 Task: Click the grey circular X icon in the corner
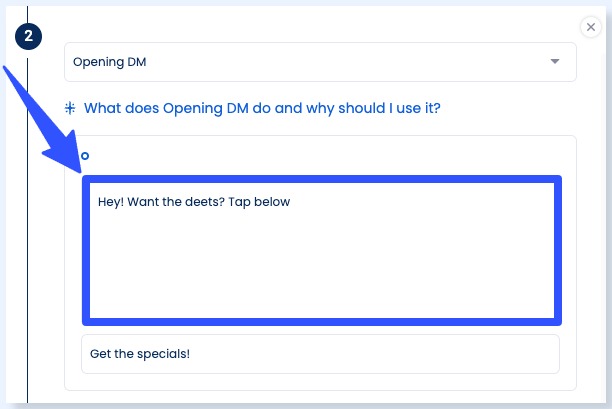pyautogui.click(x=589, y=27)
